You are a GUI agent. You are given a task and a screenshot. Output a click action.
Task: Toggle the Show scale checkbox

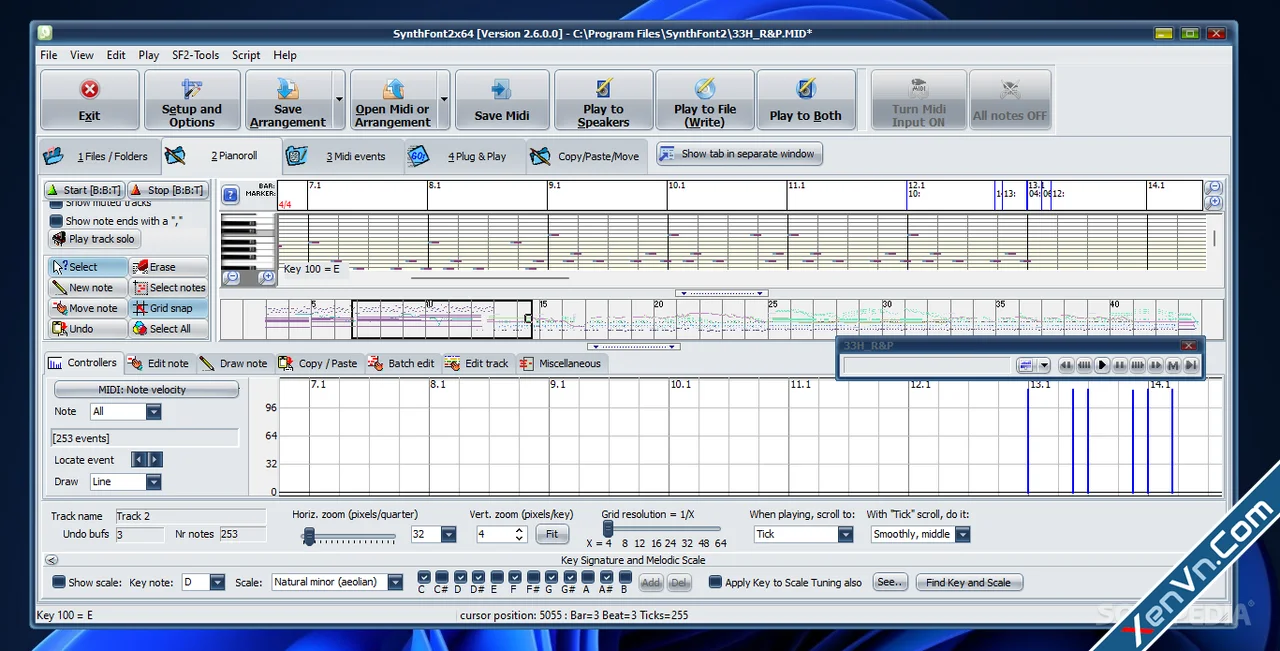pyautogui.click(x=58, y=582)
